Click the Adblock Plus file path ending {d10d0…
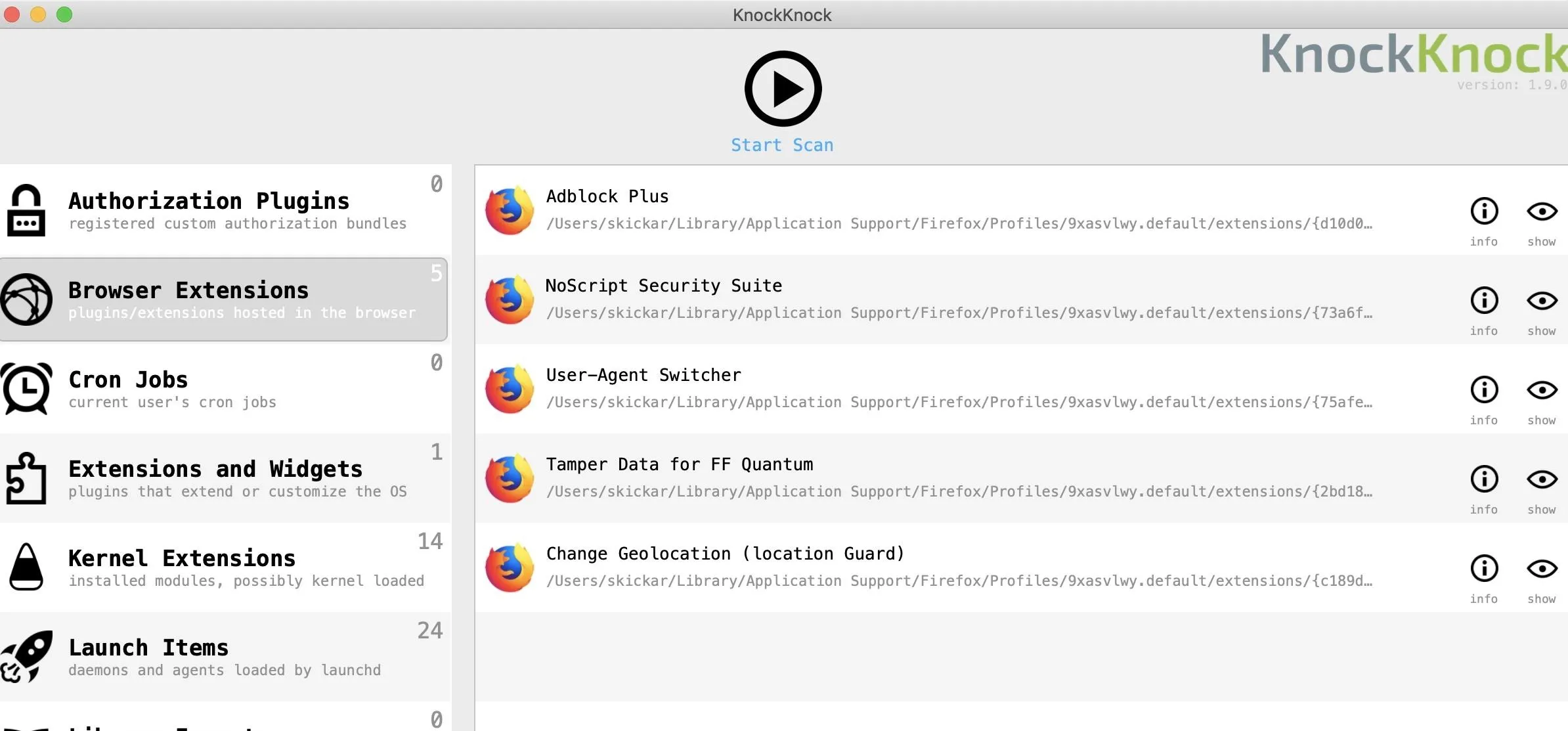 pyautogui.click(x=959, y=224)
